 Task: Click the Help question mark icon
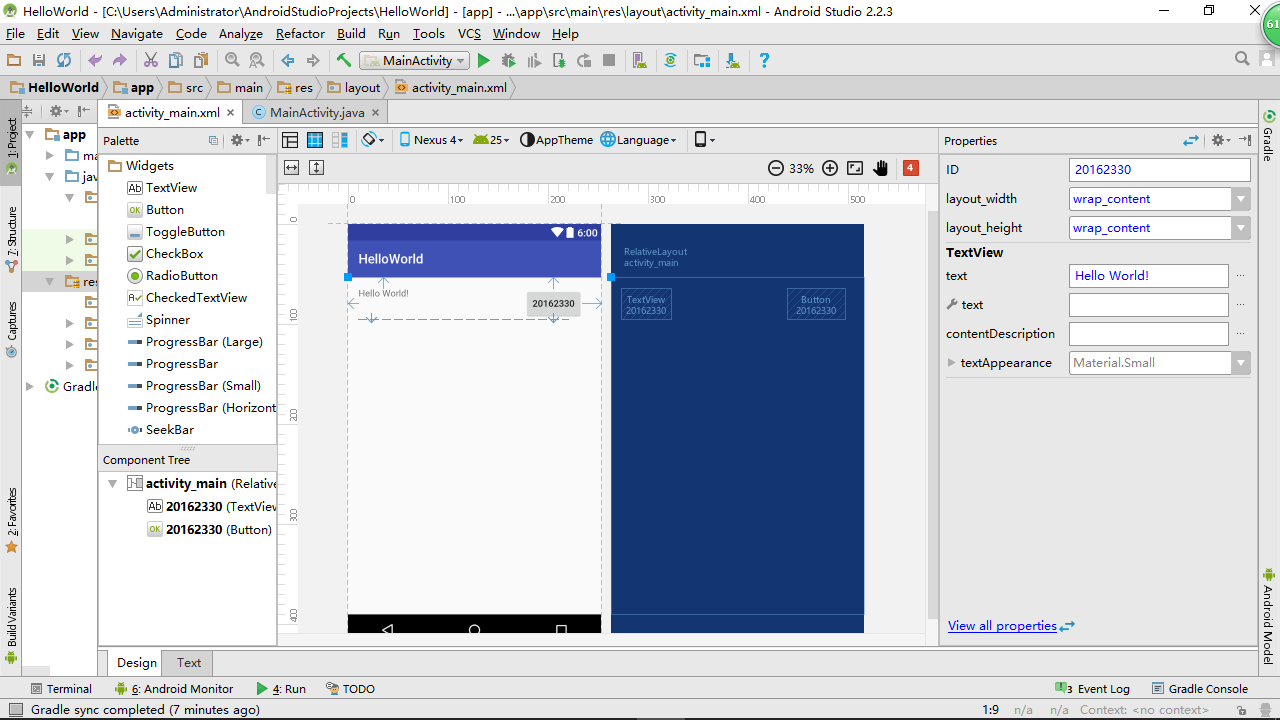tap(764, 60)
